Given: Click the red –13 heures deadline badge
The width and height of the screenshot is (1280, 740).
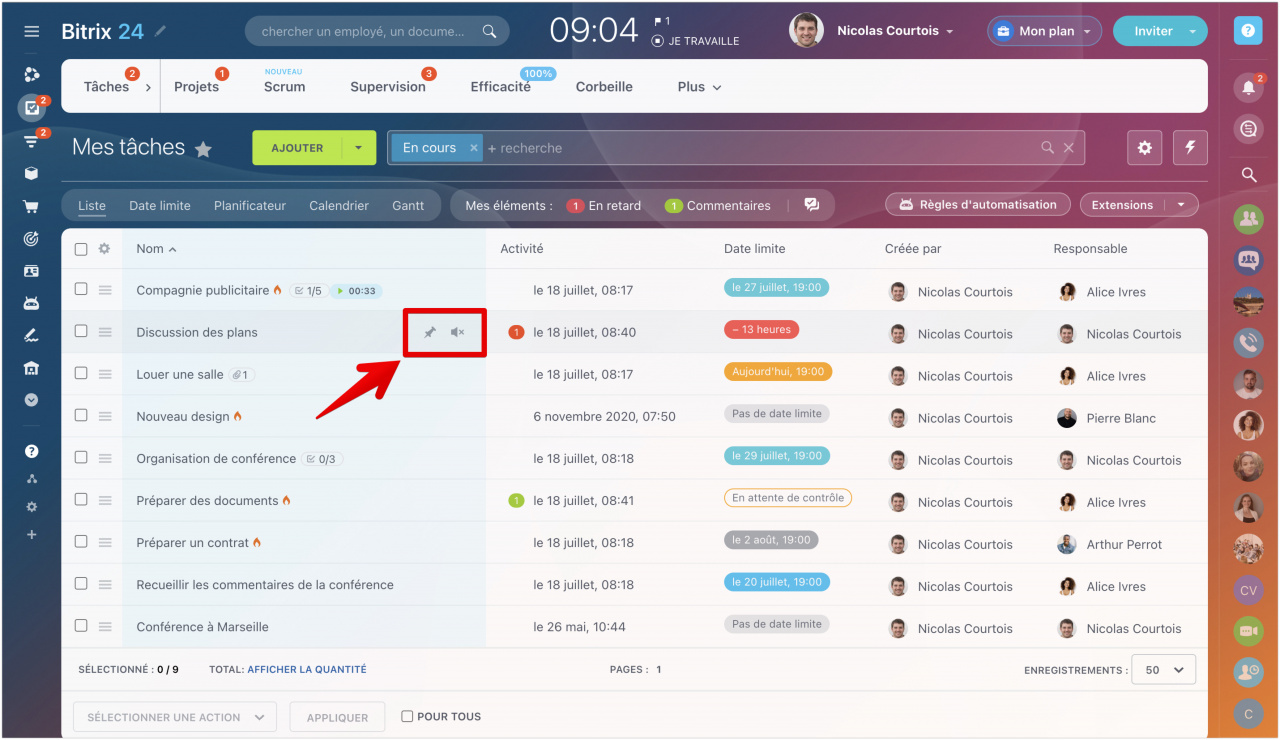Looking at the screenshot, I should click(x=761, y=330).
